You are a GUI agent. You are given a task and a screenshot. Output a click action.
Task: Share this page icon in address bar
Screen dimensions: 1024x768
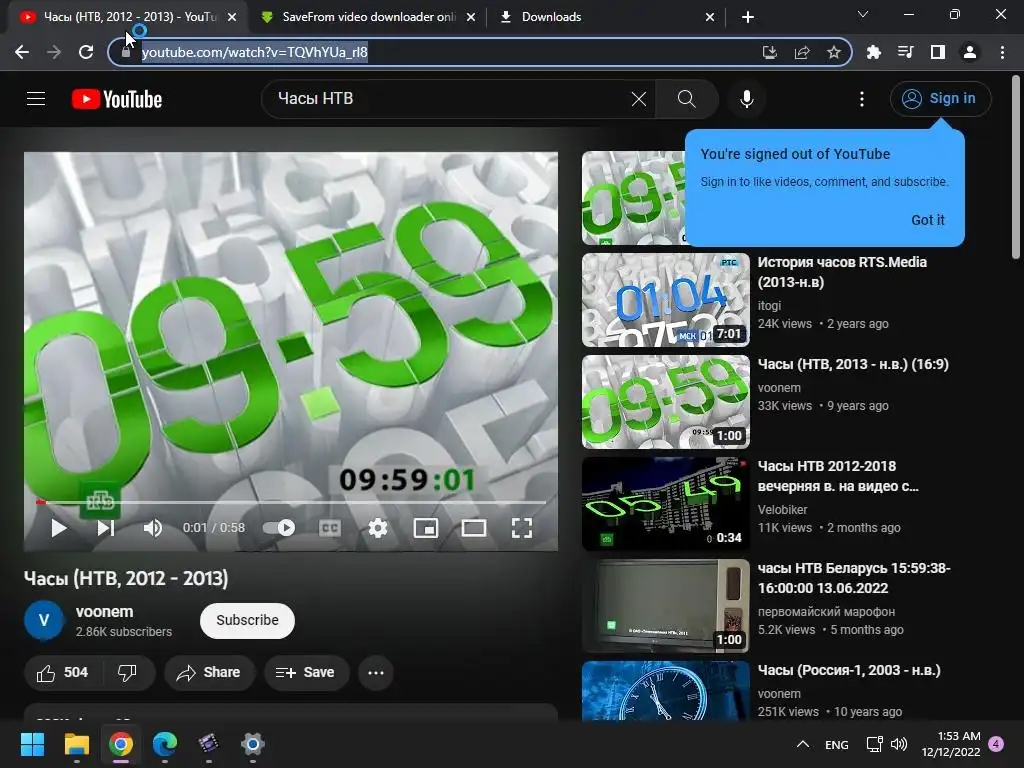[802, 52]
